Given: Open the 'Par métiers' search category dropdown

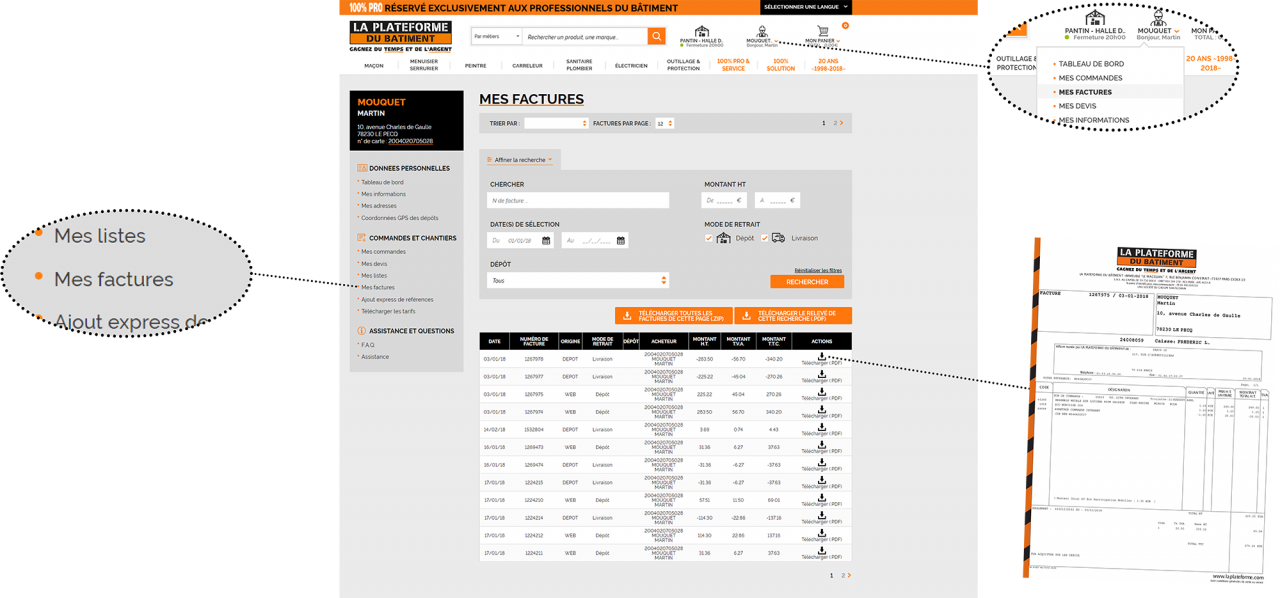Looking at the screenshot, I should pos(496,37).
